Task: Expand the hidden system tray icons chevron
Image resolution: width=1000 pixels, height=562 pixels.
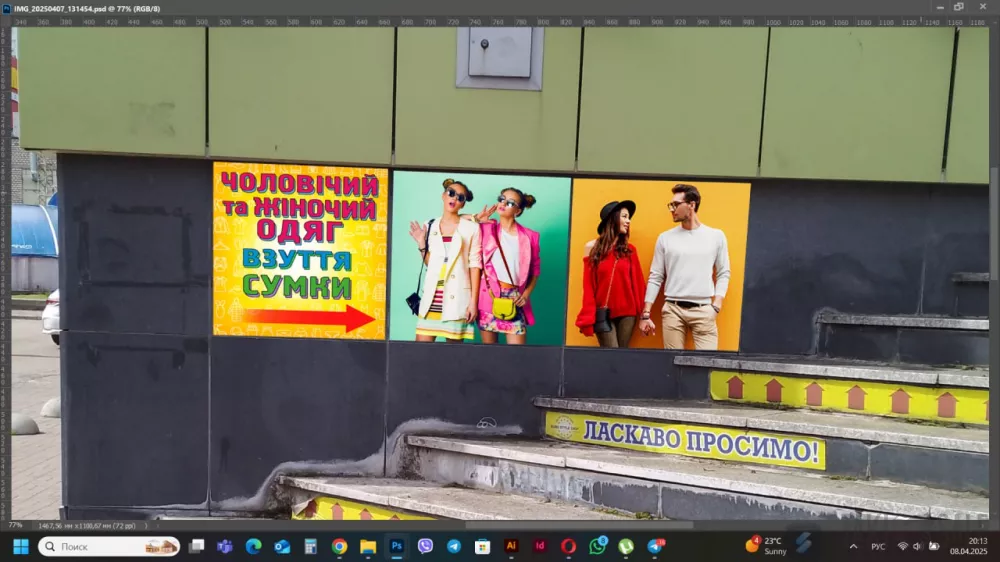Action: tap(853, 546)
